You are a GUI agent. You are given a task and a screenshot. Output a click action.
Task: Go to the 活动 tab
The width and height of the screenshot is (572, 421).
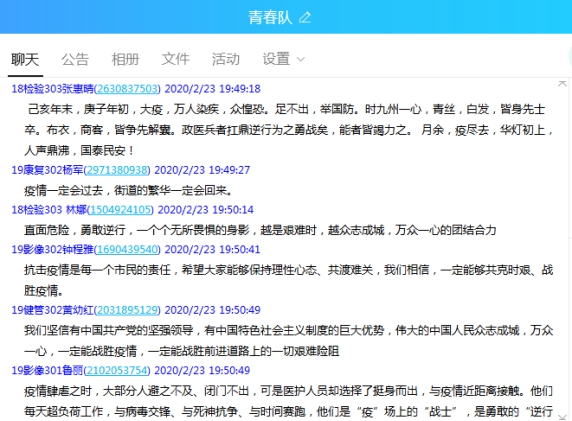[x=226, y=59]
